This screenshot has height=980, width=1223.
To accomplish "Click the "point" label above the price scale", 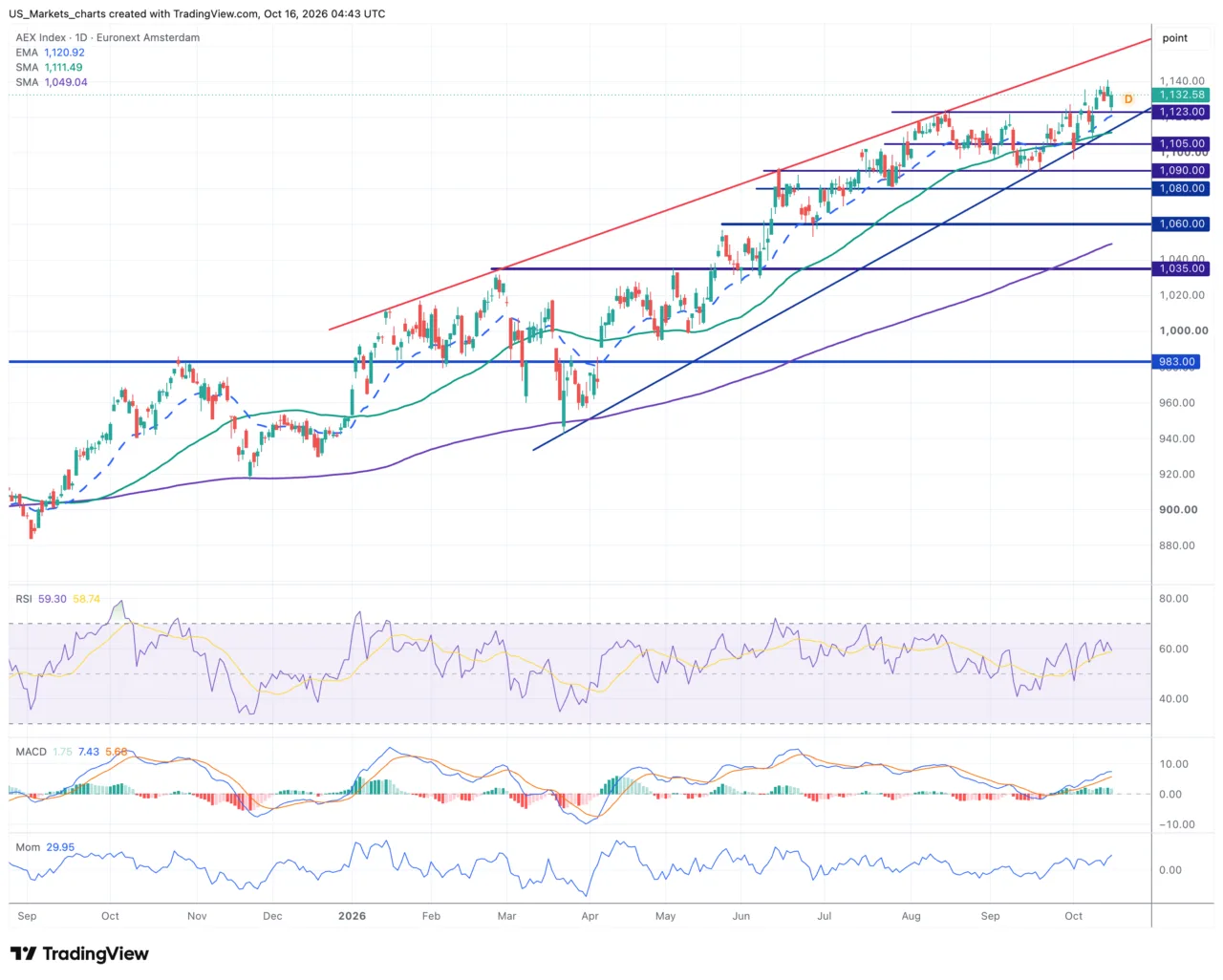I will tap(1175, 38).
